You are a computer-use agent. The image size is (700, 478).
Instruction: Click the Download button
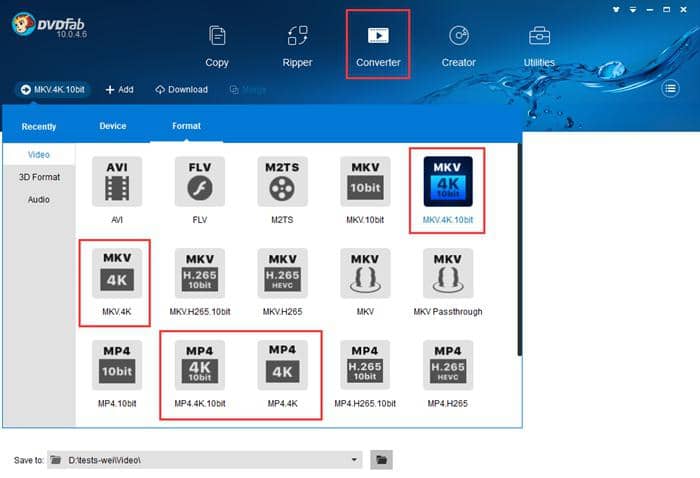pyautogui.click(x=181, y=89)
